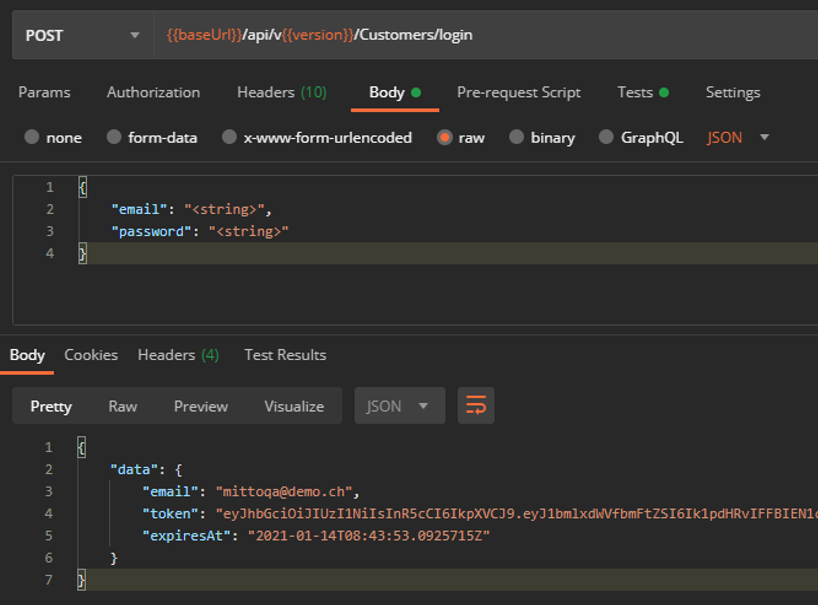
Task: Select the raw body type
Action: click(x=461, y=137)
